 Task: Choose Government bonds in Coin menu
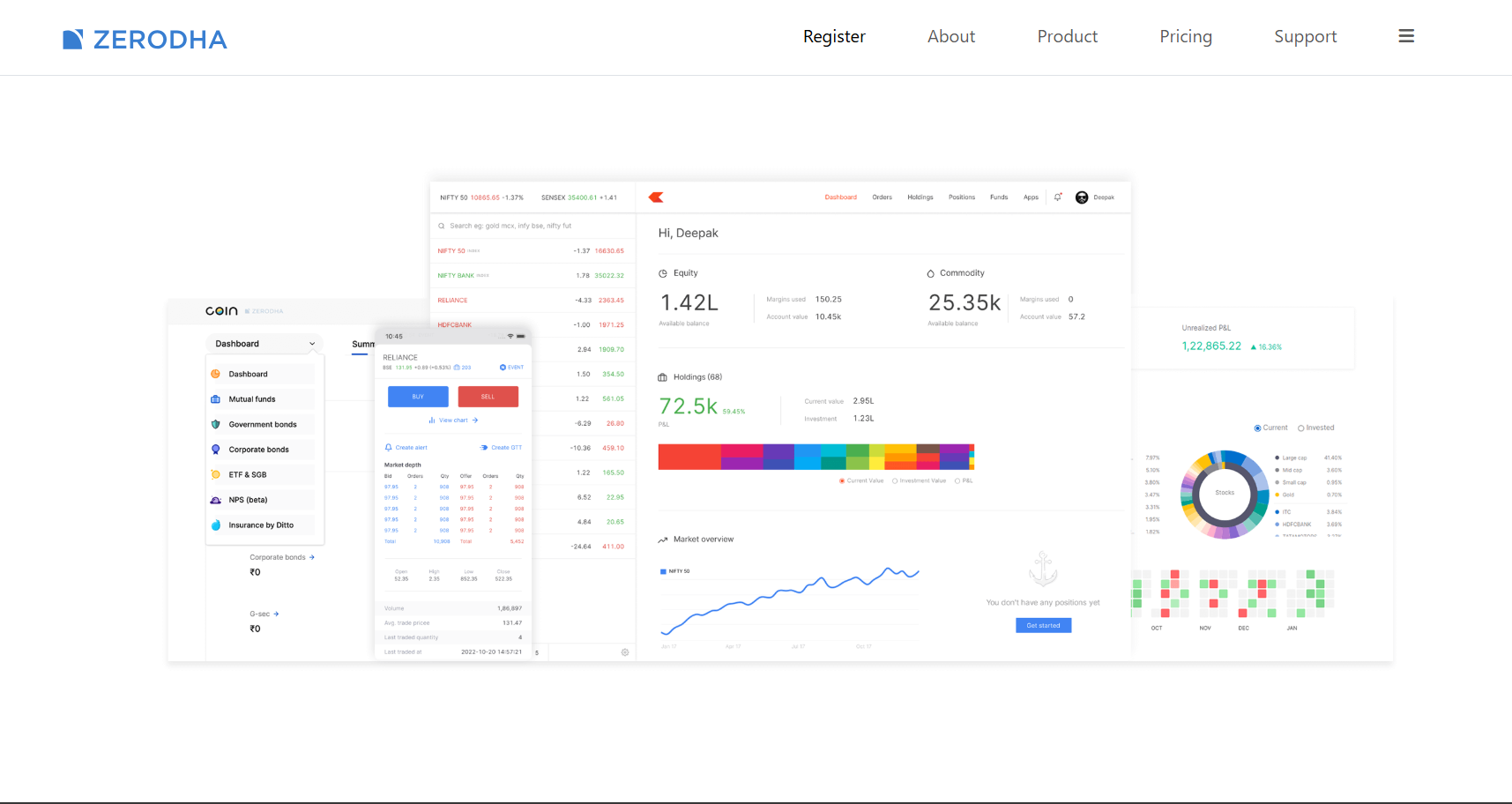pyautogui.click(x=263, y=424)
